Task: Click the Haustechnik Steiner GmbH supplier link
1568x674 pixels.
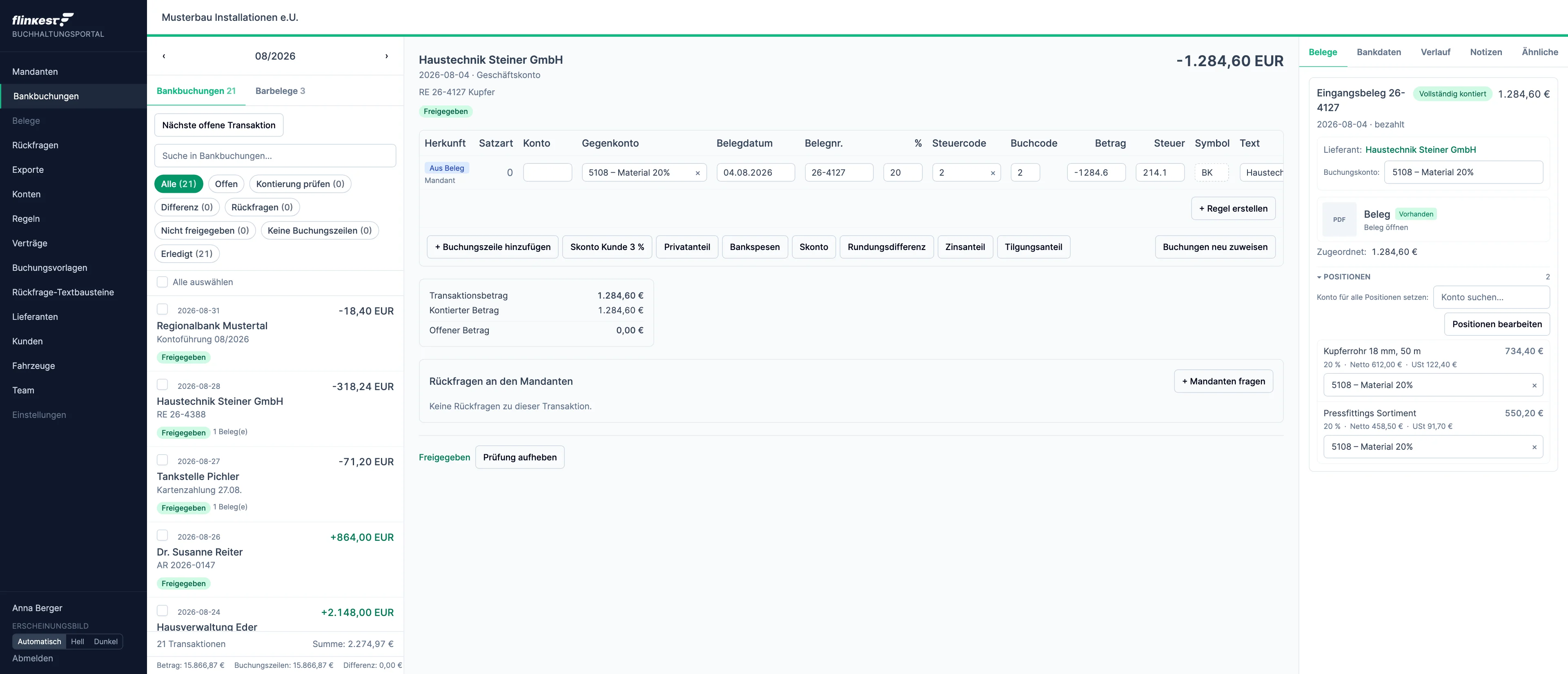Action: (x=1420, y=150)
